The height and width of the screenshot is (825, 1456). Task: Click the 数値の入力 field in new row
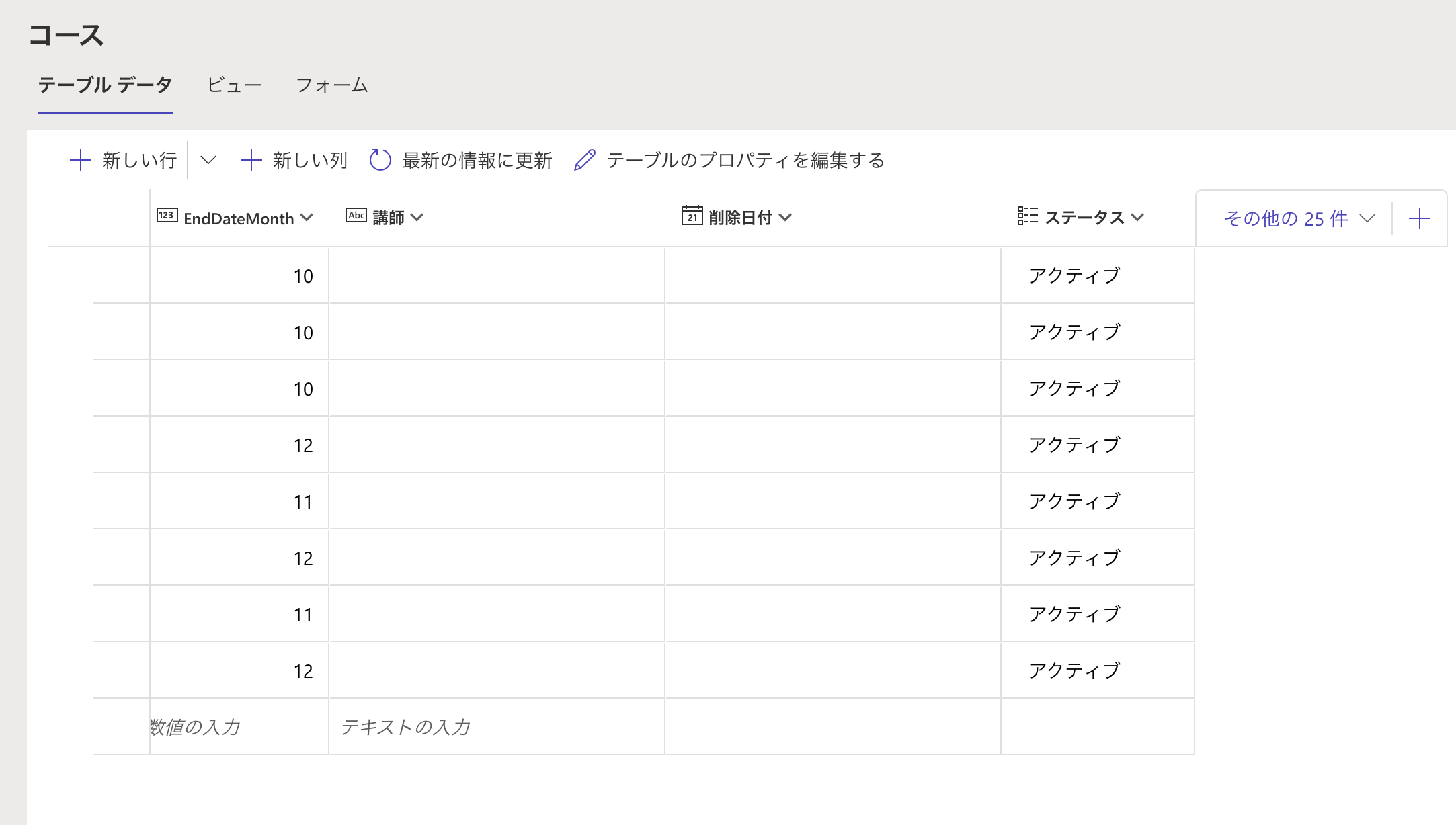click(x=238, y=727)
